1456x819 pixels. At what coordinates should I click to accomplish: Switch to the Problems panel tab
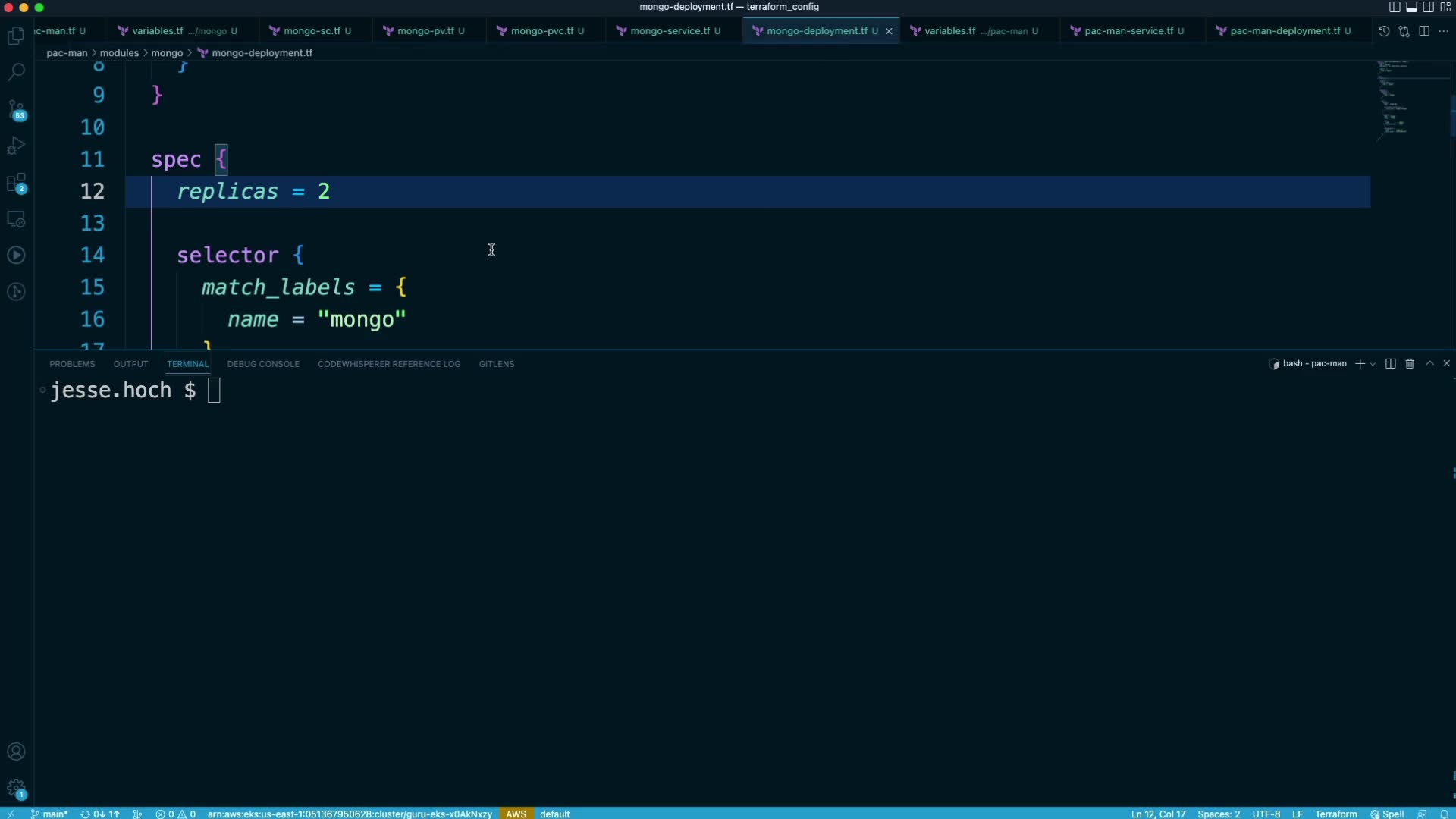point(72,364)
